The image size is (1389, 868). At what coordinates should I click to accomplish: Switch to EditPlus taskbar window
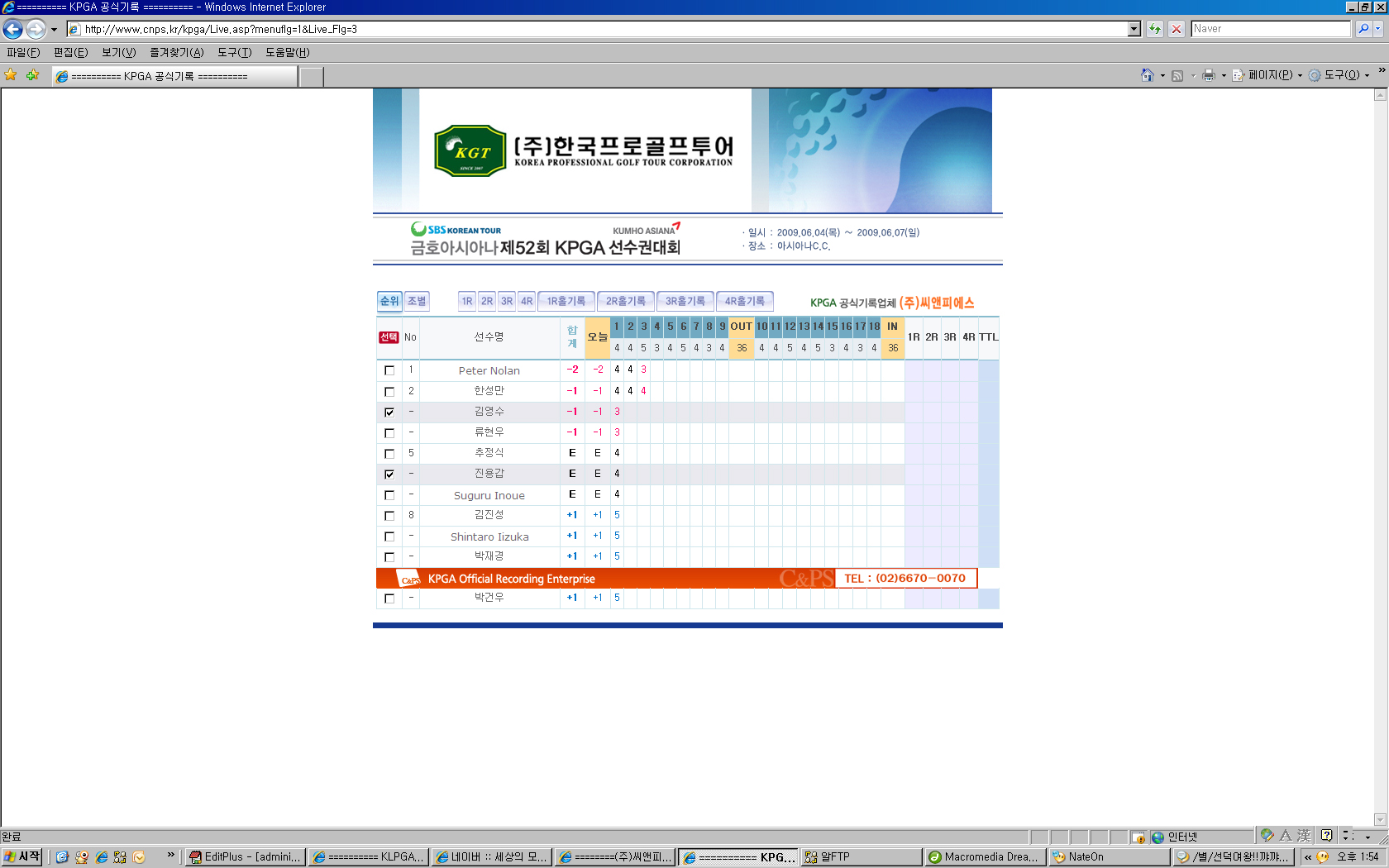(x=245, y=857)
